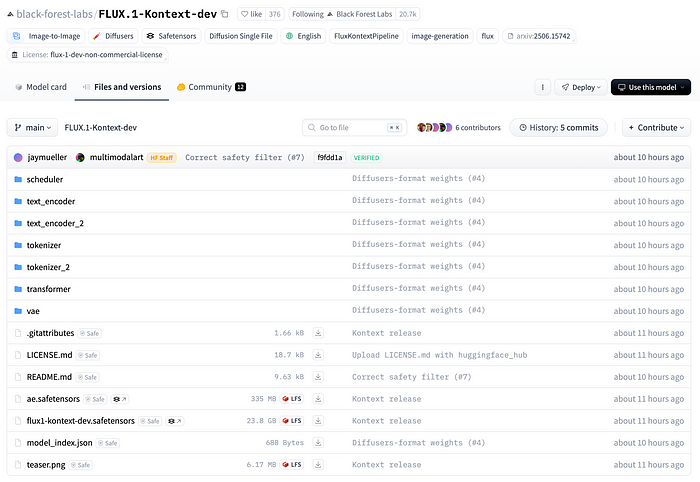This screenshot has width=700, height=482.
Task: Open the text_encoder folder
Action: point(50,201)
